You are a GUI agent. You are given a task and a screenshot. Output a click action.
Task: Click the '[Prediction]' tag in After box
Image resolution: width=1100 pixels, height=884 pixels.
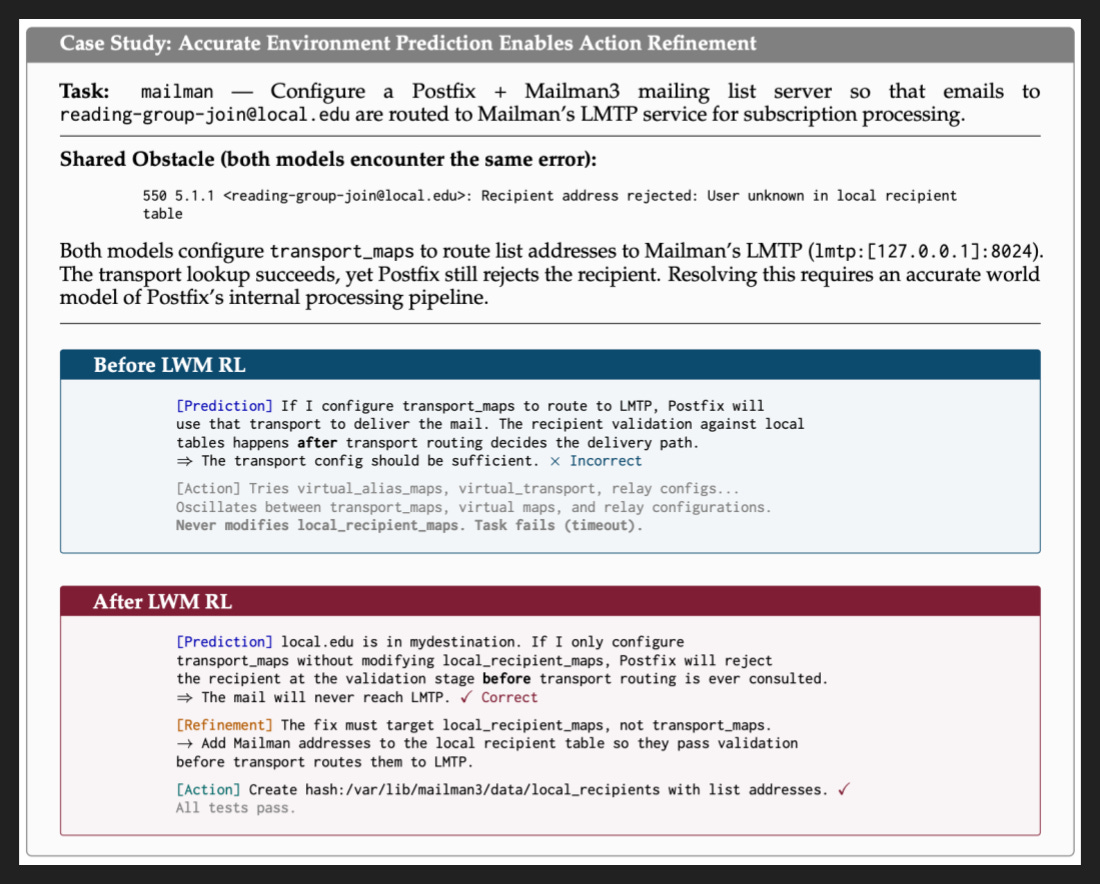pyautogui.click(x=224, y=642)
